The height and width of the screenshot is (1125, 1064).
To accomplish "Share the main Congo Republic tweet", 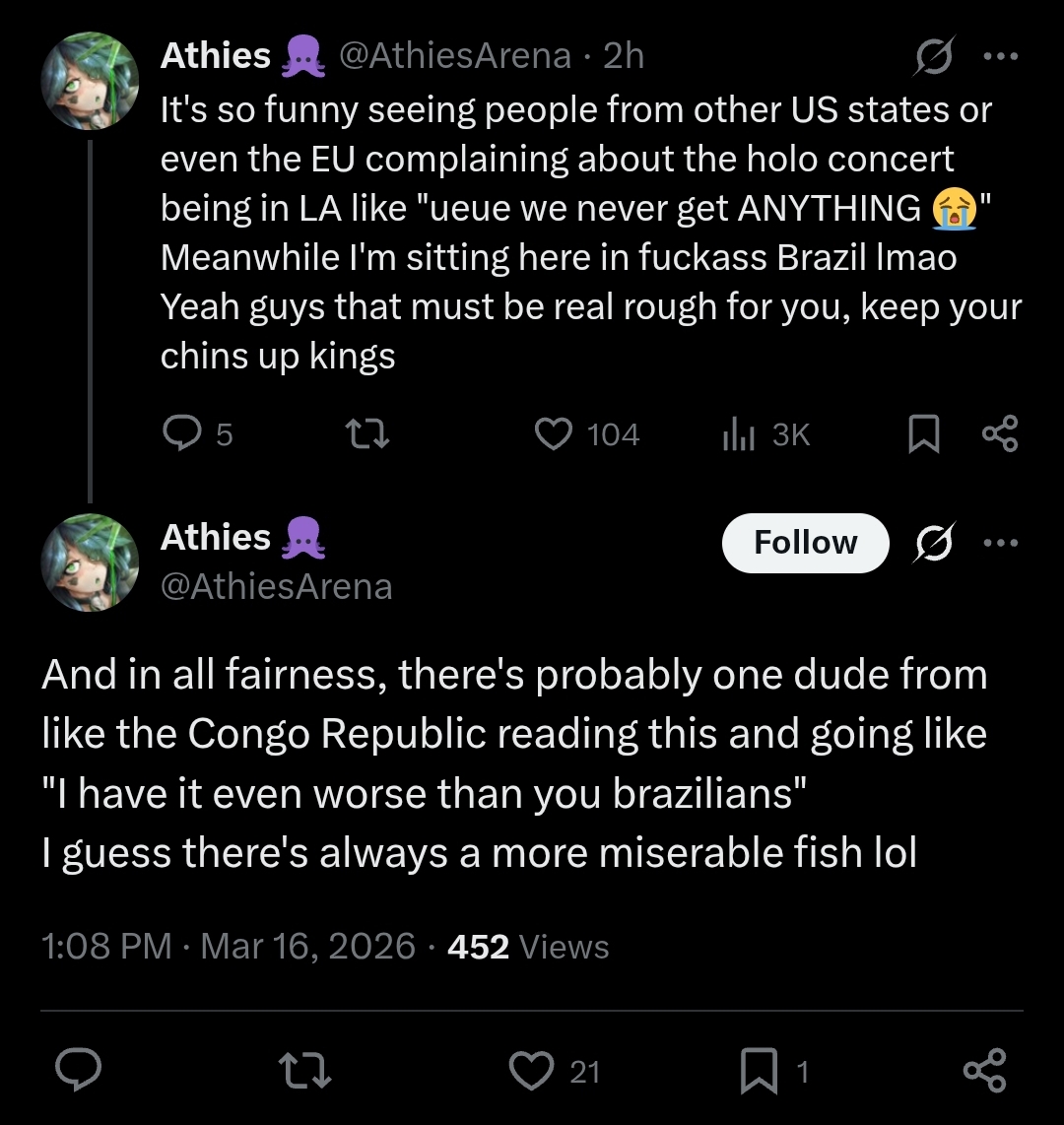I will pos(984,1071).
